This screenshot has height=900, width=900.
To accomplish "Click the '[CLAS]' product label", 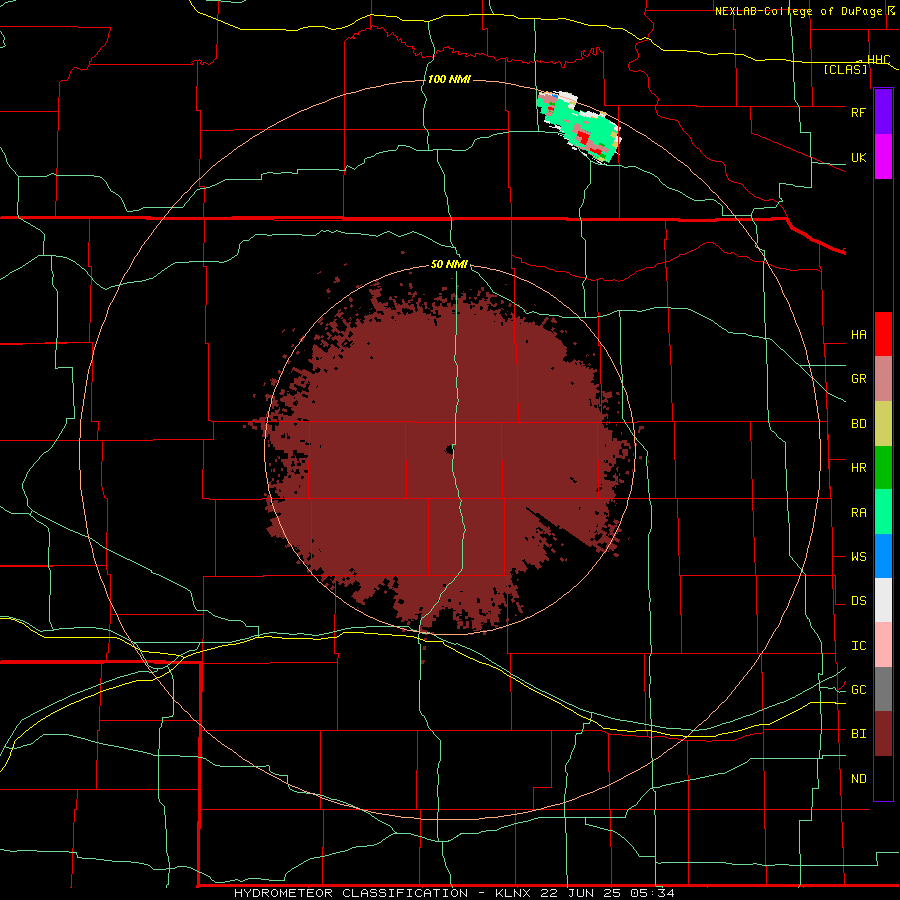I will tap(845, 70).
